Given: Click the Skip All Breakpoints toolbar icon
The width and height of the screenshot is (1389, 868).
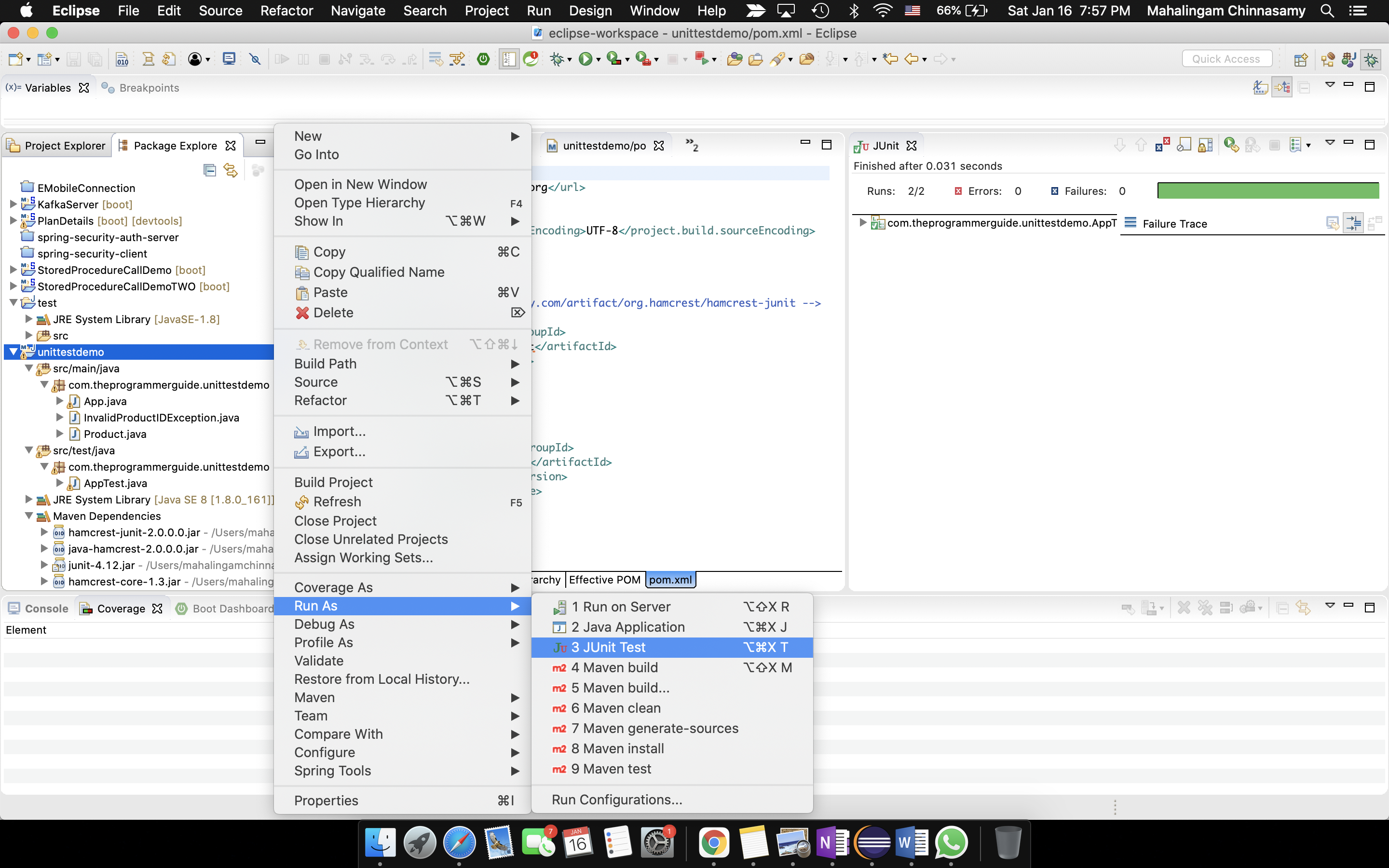Looking at the screenshot, I should point(255,59).
